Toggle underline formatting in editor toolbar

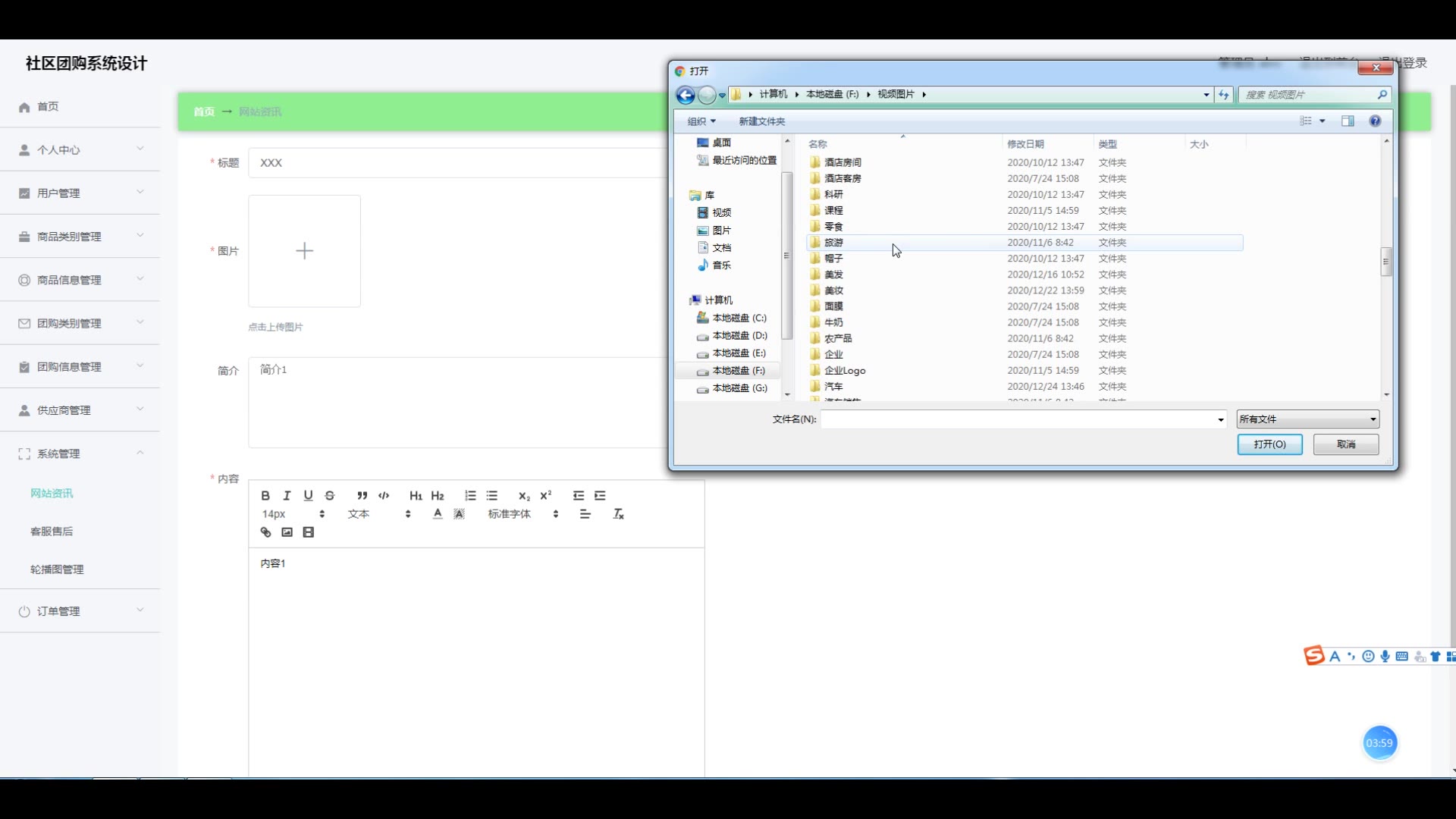coord(308,495)
